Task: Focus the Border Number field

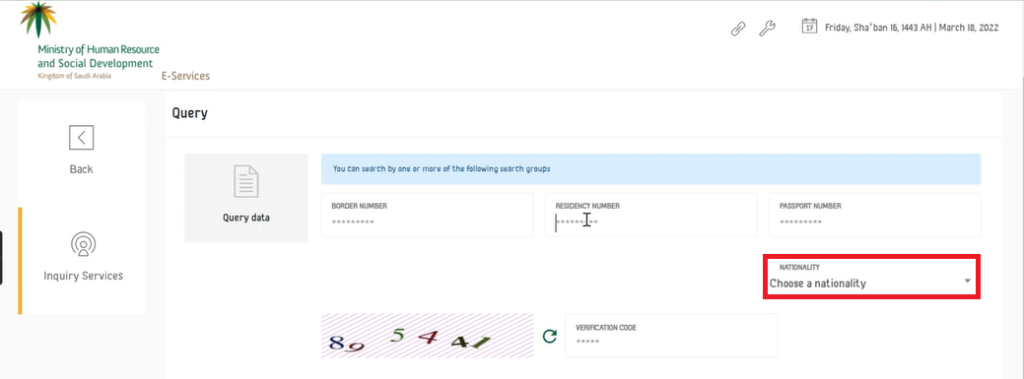Action: 427,214
